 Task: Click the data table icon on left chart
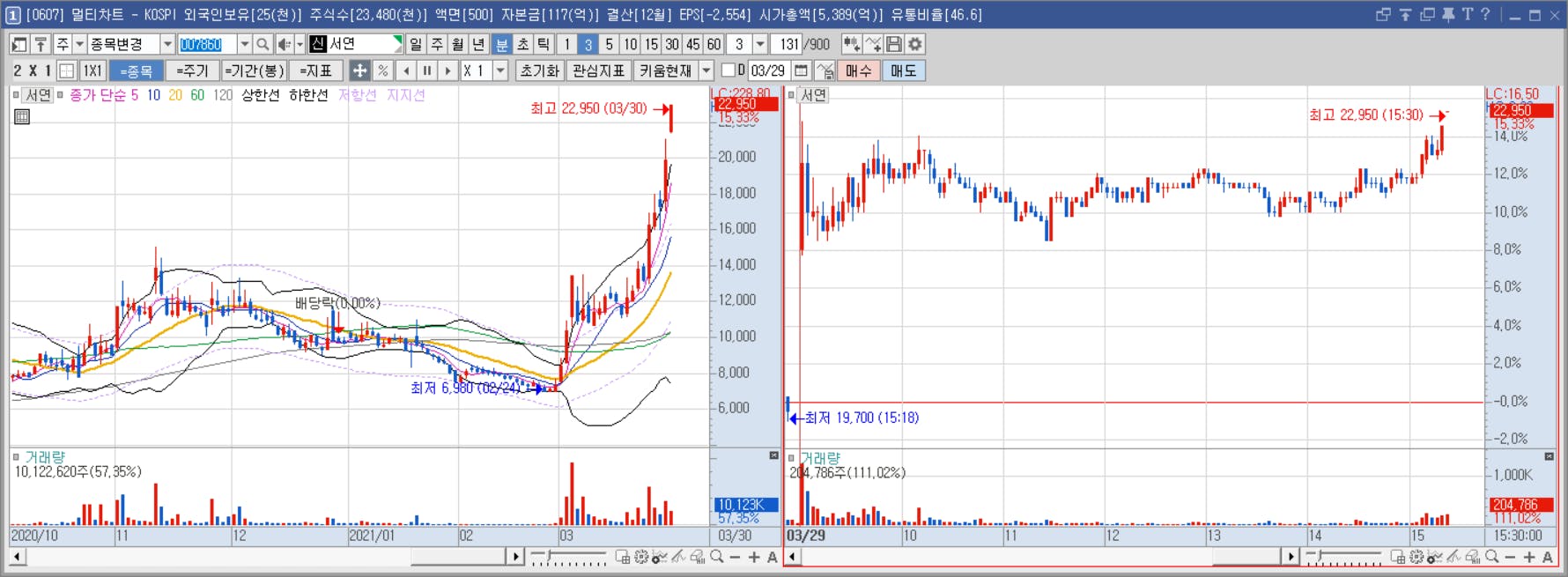[x=22, y=116]
